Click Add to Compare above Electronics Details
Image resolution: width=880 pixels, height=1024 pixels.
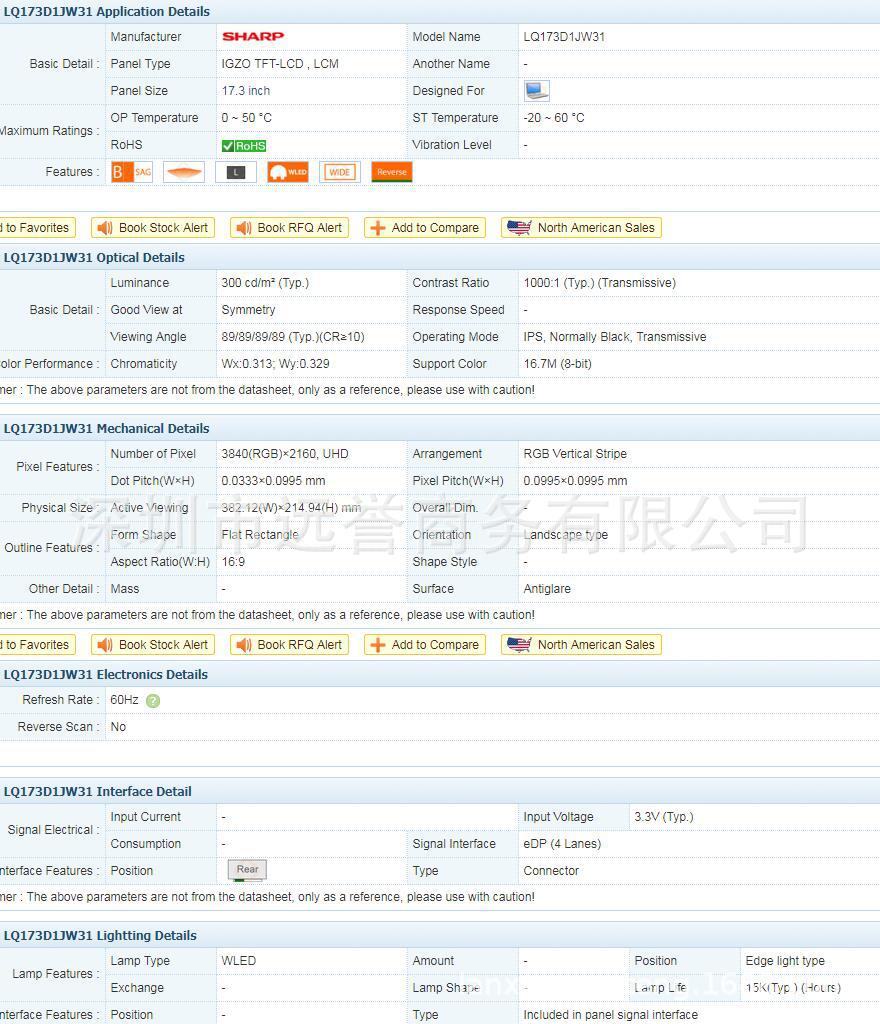(425, 645)
